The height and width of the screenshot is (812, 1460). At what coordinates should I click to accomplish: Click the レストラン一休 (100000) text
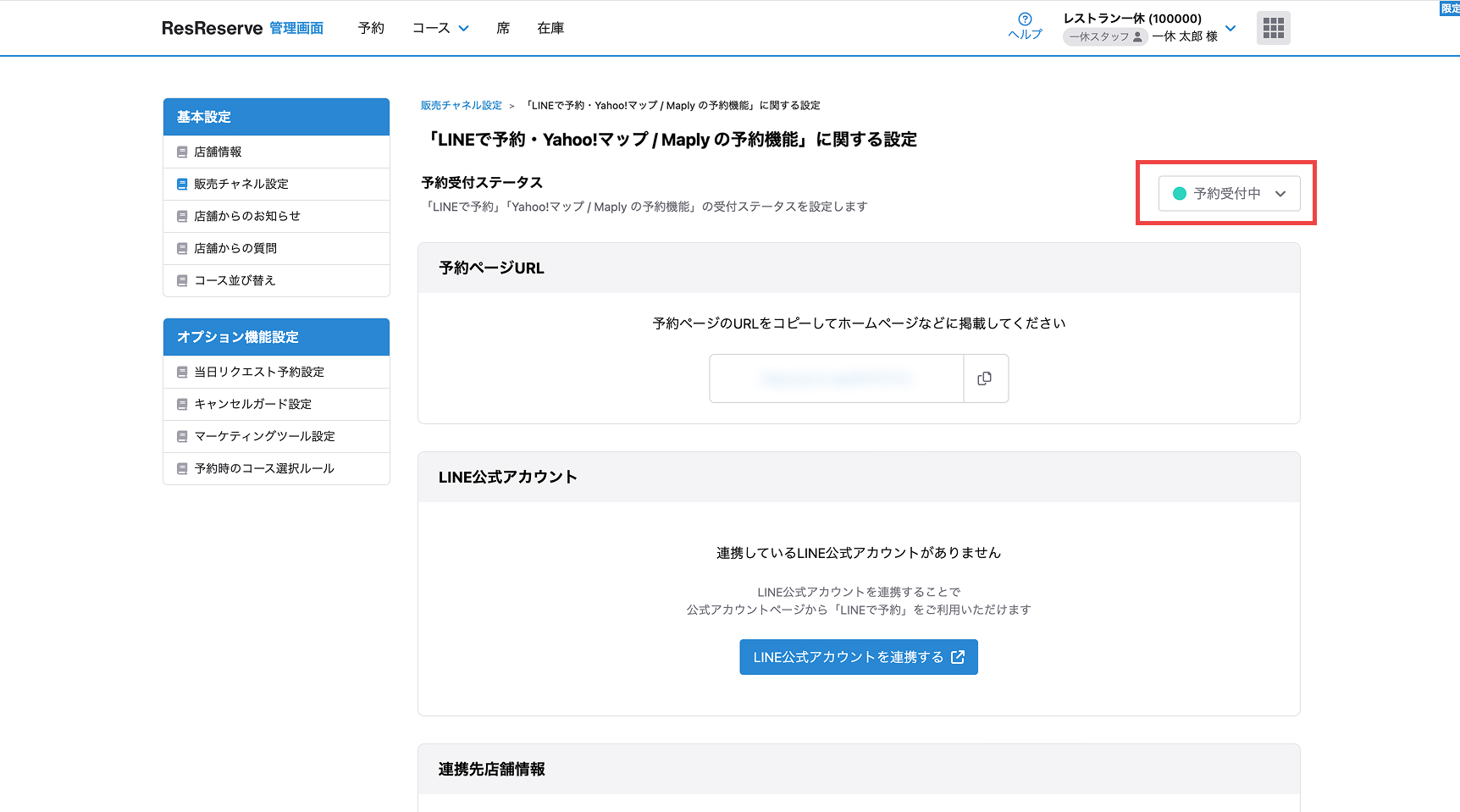[1132, 19]
